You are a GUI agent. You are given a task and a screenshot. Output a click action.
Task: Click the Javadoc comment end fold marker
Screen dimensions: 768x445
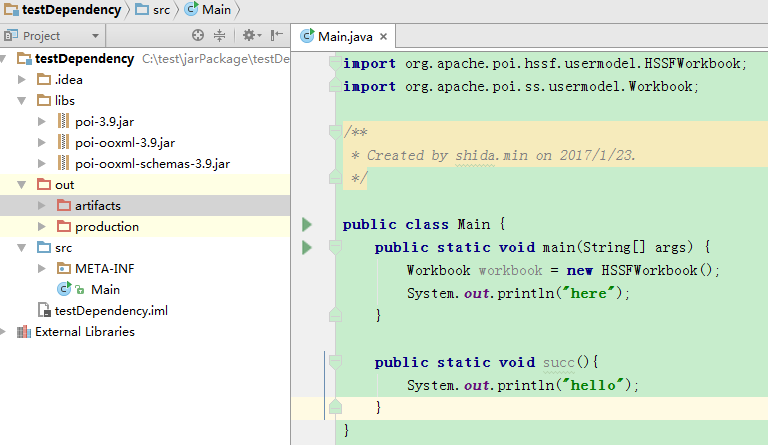click(x=335, y=177)
